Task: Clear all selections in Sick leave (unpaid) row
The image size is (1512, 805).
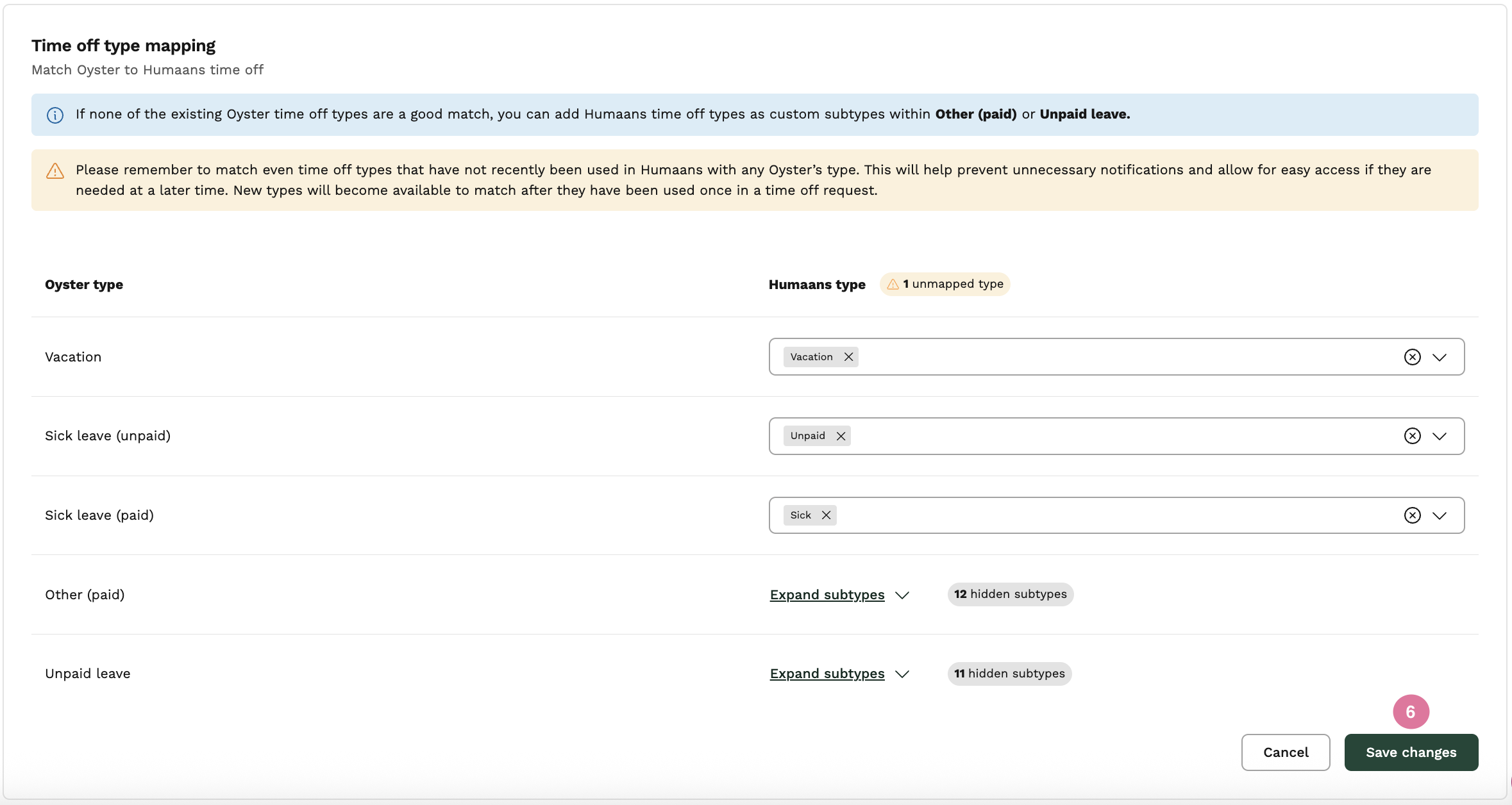Action: coord(1413,436)
